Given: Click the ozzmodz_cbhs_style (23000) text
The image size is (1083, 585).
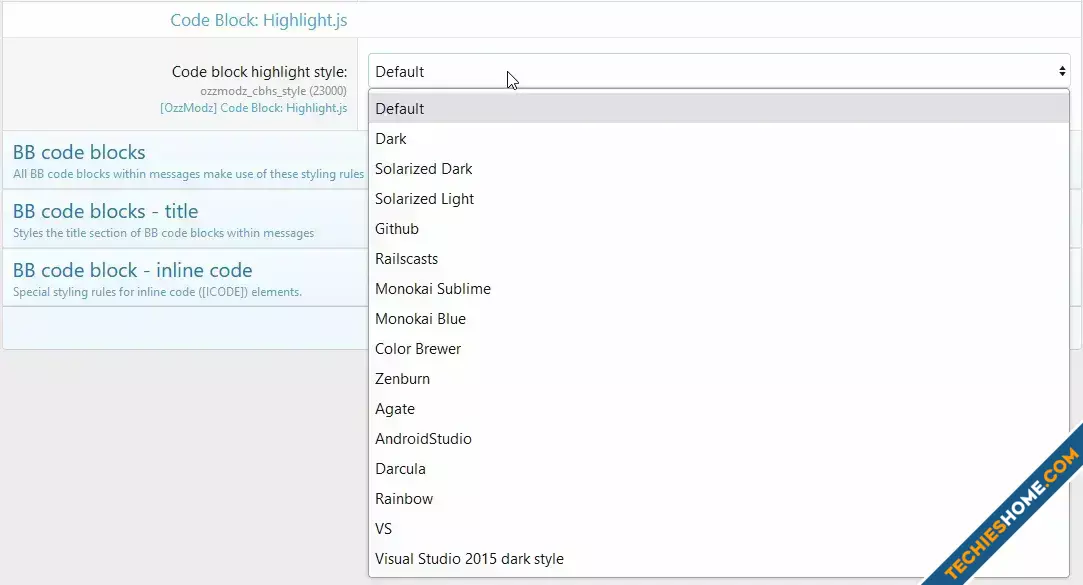Looking at the screenshot, I should pyautogui.click(x=274, y=90).
